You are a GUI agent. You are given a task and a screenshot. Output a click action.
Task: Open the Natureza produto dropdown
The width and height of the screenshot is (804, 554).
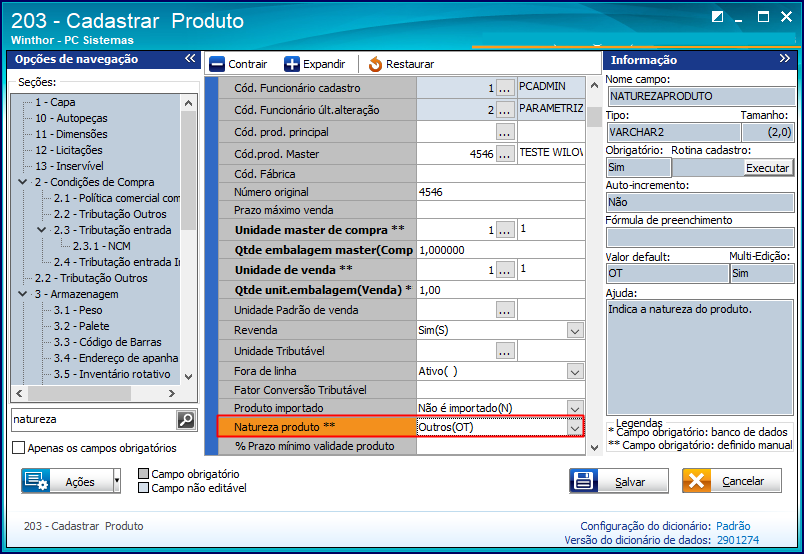(575, 427)
